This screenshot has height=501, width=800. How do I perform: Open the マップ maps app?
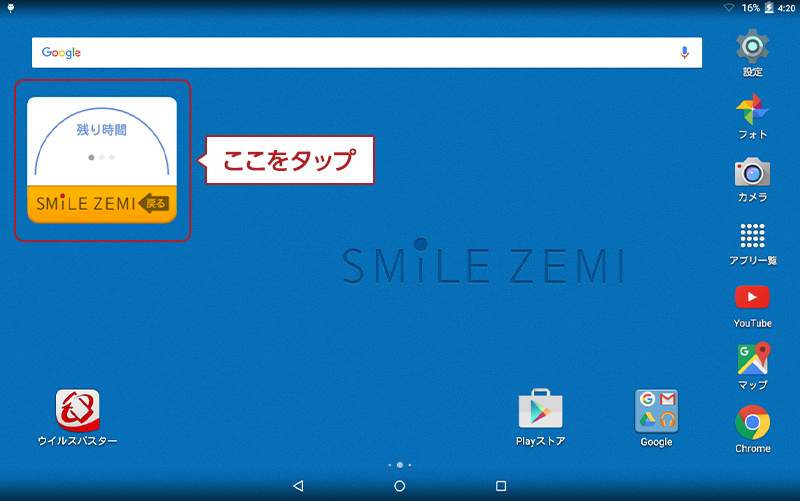pos(753,366)
